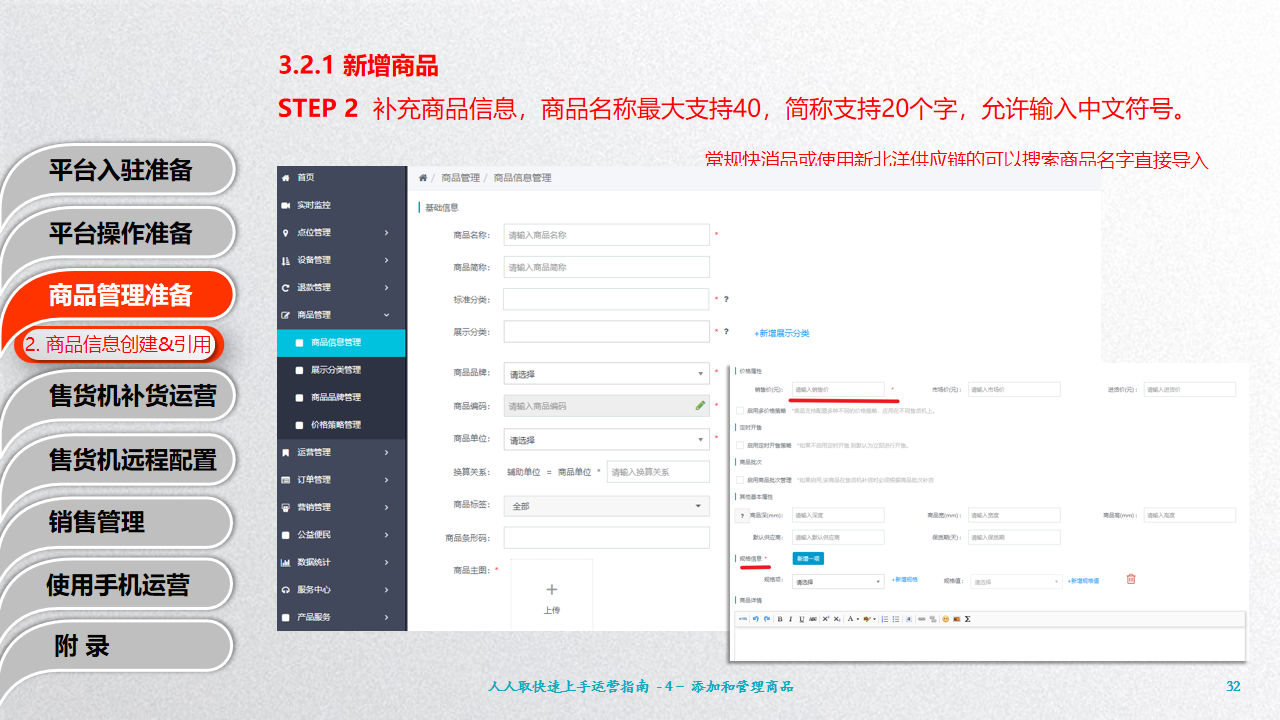1280x720 pixels.
Task: Open the 规格值 请选择 dropdown
Action: click(x=1015, y=580)
